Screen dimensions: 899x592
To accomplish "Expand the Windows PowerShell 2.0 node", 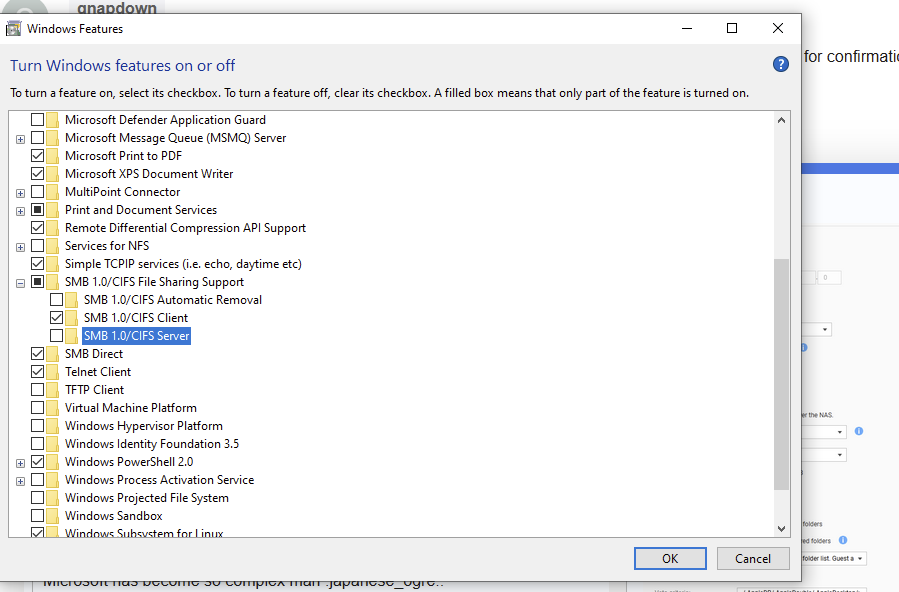I will tap(20, 462).
